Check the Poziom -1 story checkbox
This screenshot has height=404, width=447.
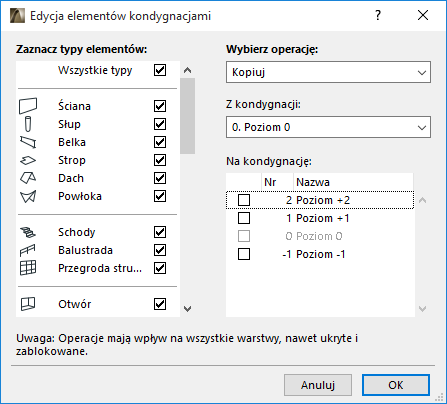pyautogui.click(x=244, y=254)
